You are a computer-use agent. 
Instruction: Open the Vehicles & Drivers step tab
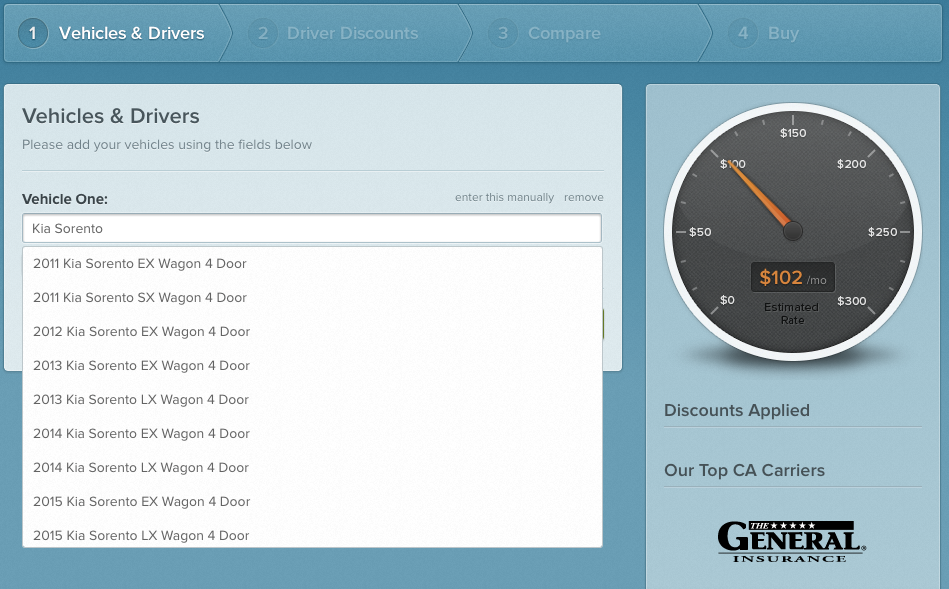tap(131, 33)
